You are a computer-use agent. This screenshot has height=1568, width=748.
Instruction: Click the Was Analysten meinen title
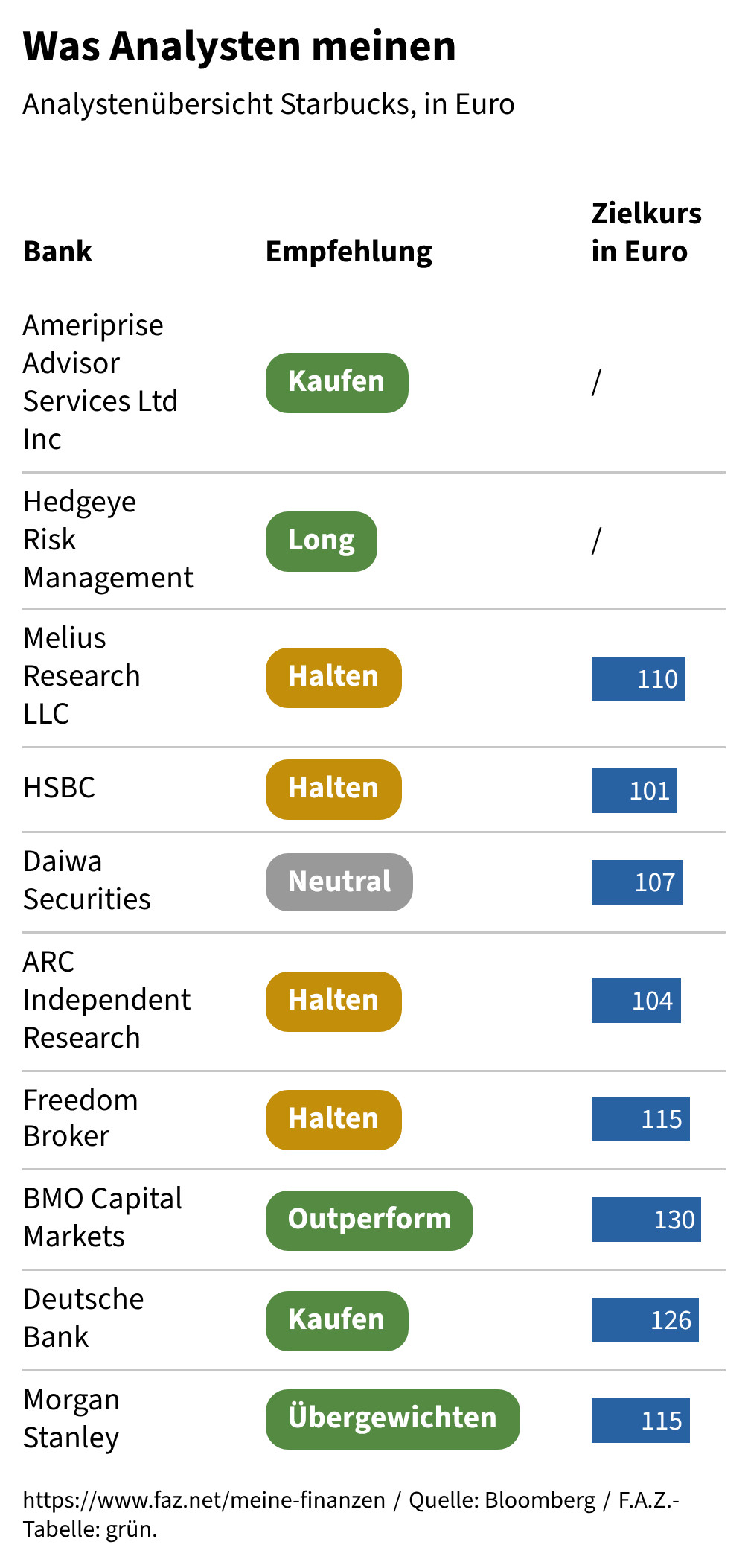[x=239, y=46]
